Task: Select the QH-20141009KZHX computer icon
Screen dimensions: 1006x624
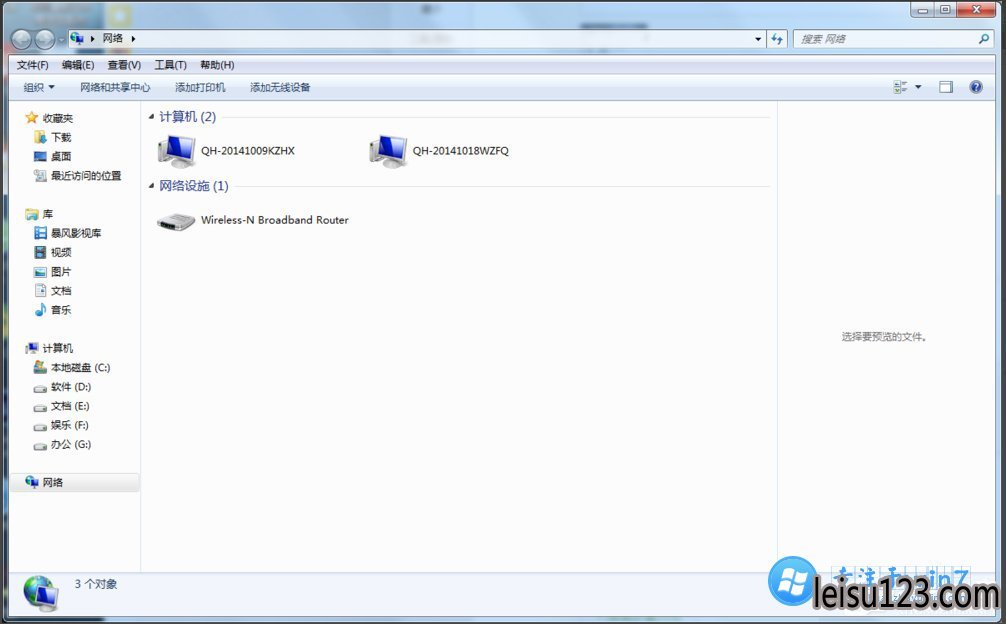Action: pos(176,151)
